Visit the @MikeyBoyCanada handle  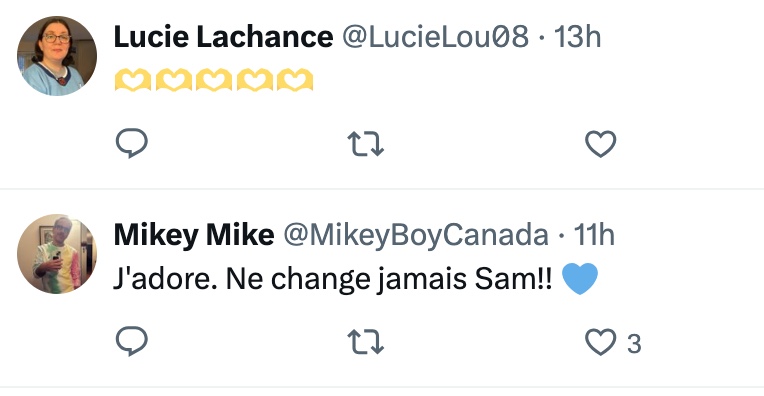[x=416, y=235]
